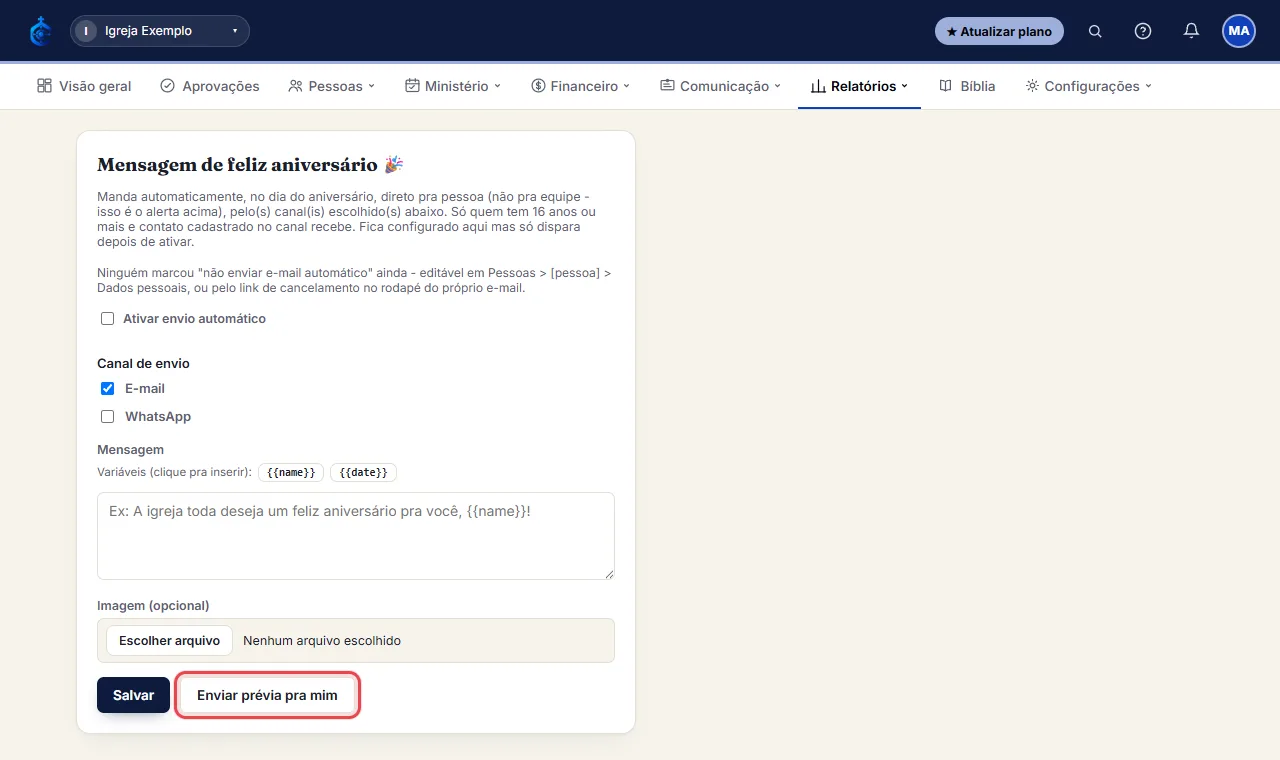The height and width of the screenshot is (760, 1280).
Task: Enable the Ativar envio automático checkbox
Action: point(107,319)
